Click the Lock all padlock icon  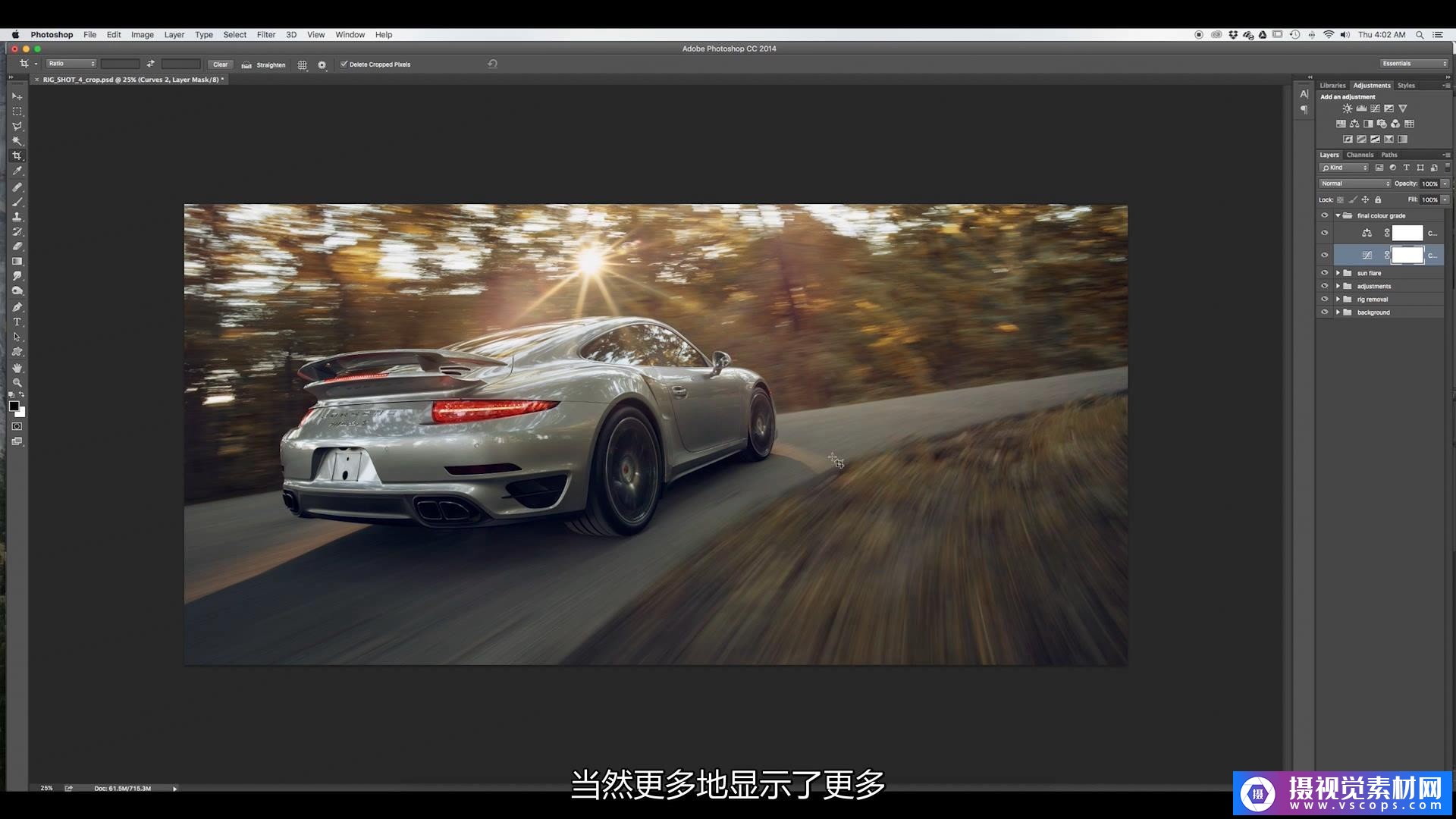tap(1378, 199)
